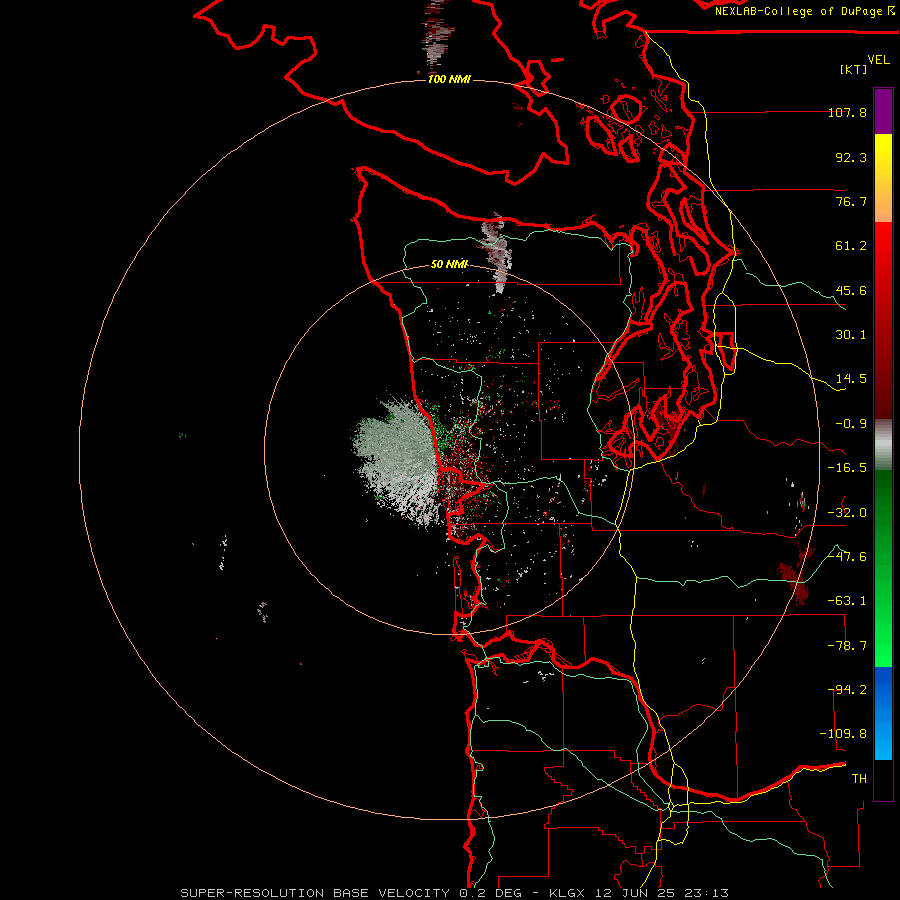Viewport: 900px width, 900px height.
Task: Click the 50 NMI range ring label
Action: [449, 265]
